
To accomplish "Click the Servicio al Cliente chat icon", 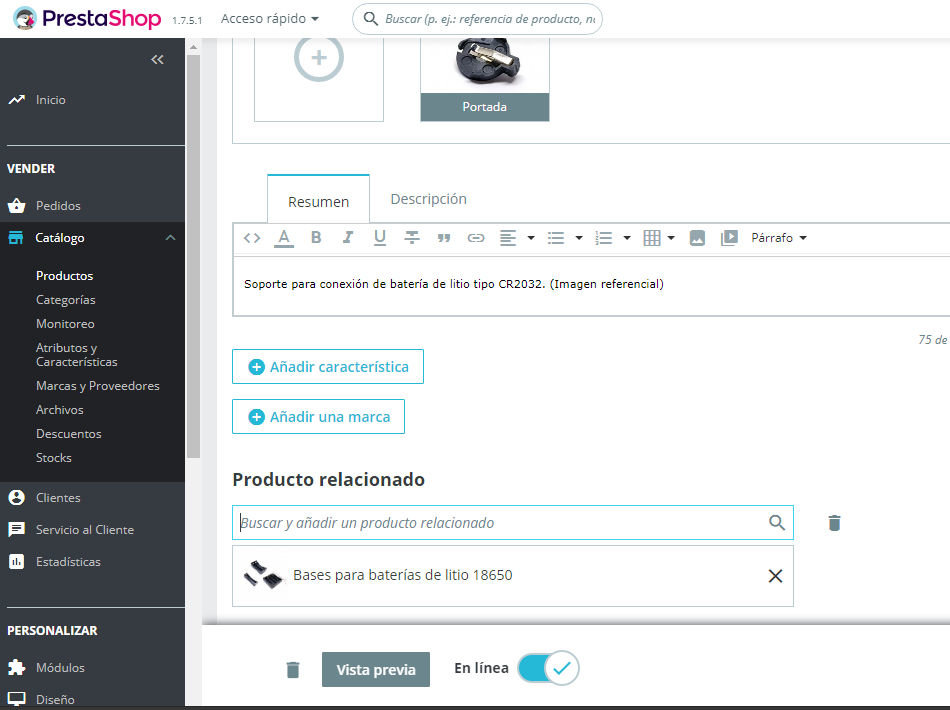I will 16,529.
